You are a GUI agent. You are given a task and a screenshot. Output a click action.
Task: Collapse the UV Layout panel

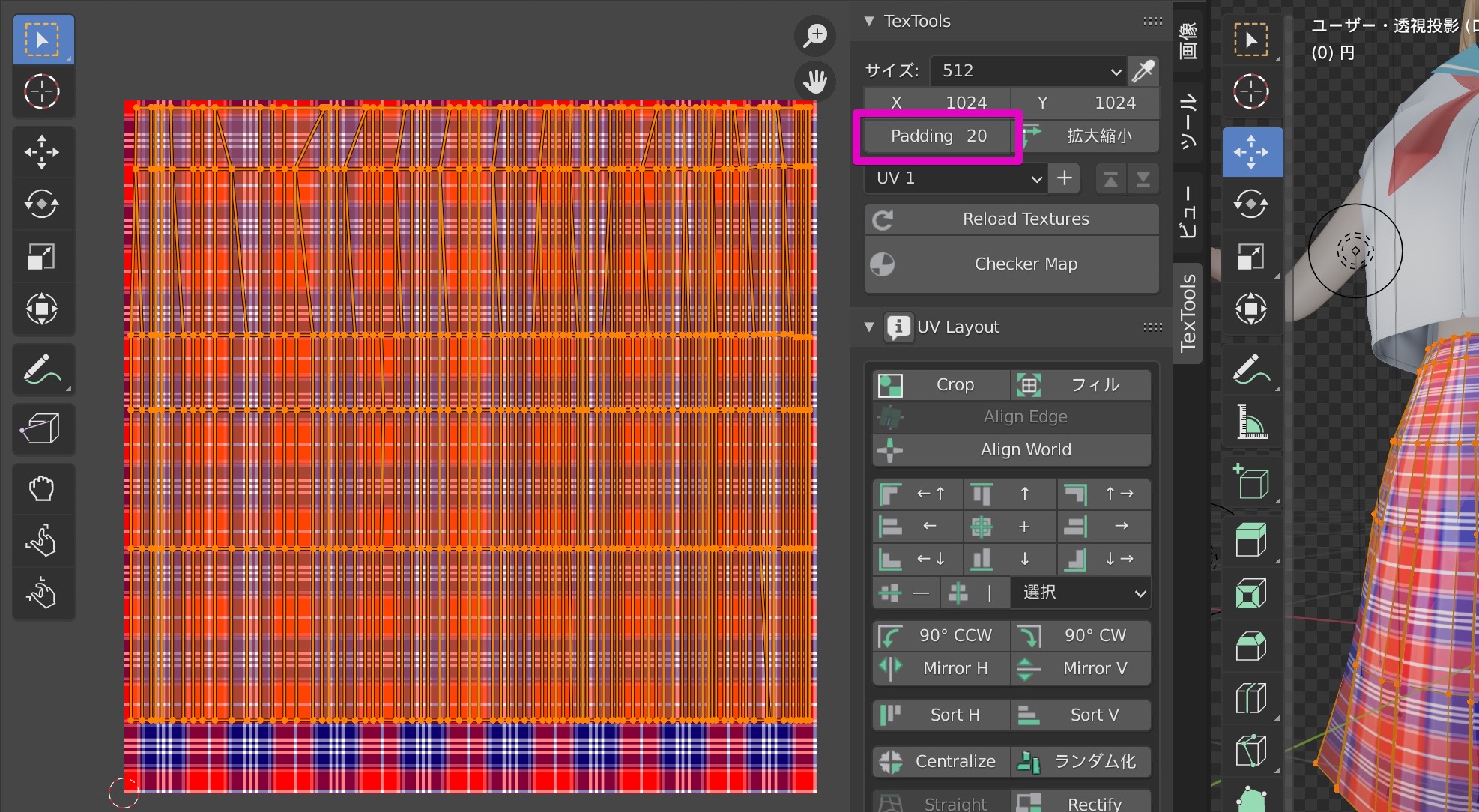(x=869, y=327)
